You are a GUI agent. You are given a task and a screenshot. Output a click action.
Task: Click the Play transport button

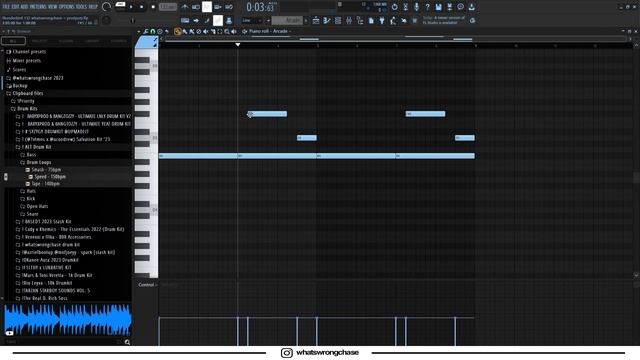click(x=131, y=7)
